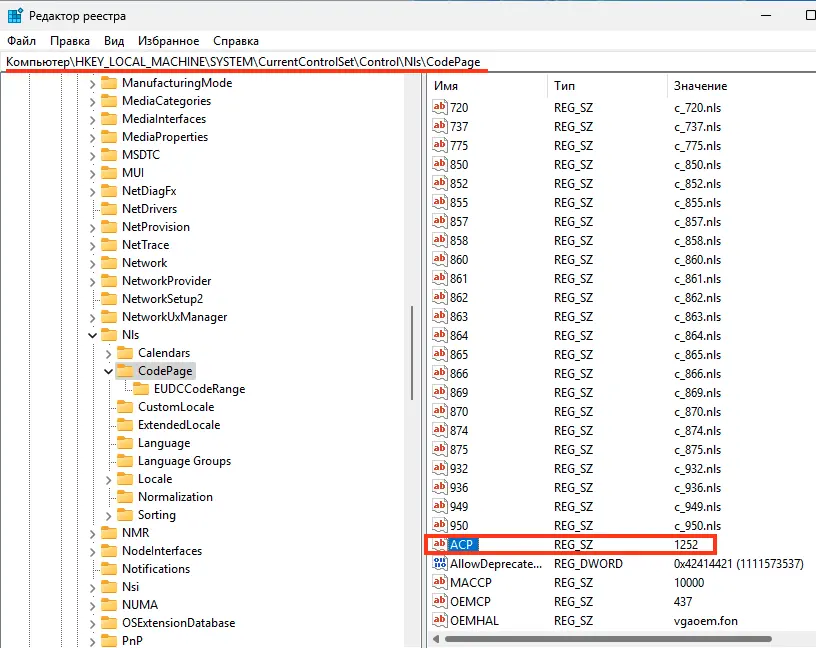Click the string icon of OEMHAL value

440,620
